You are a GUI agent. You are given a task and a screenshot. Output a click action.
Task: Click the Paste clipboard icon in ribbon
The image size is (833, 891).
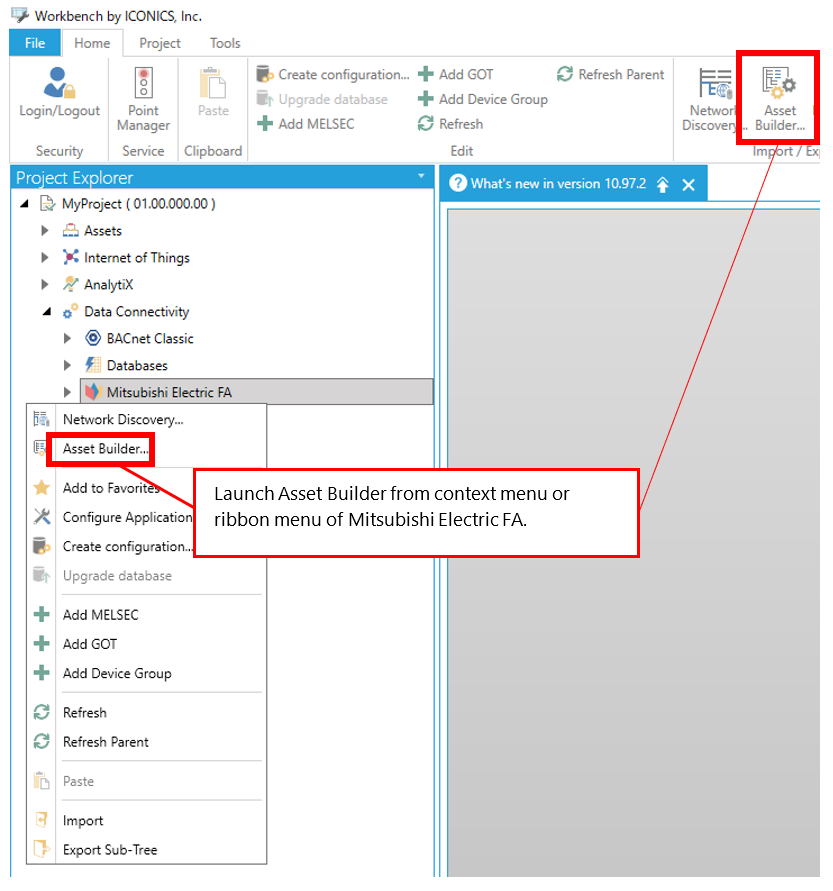(213, 83)
